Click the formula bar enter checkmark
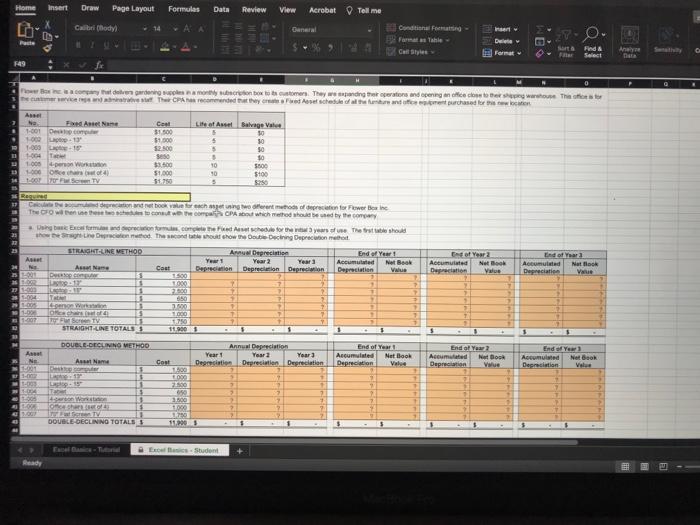Viewport: 700px width, 525px height. pyautogui.click(x=82, y=65)
